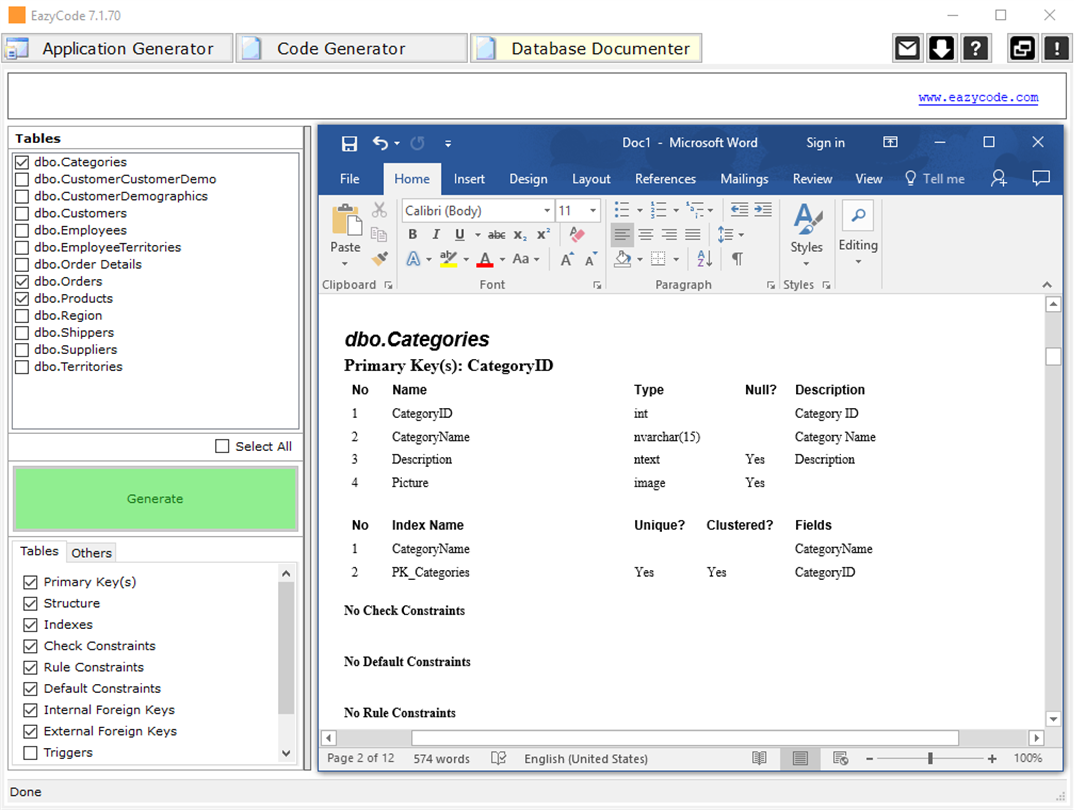The image size is (1074, 810).
Task: Open the font size dropdown
Action: click(593, 211)
